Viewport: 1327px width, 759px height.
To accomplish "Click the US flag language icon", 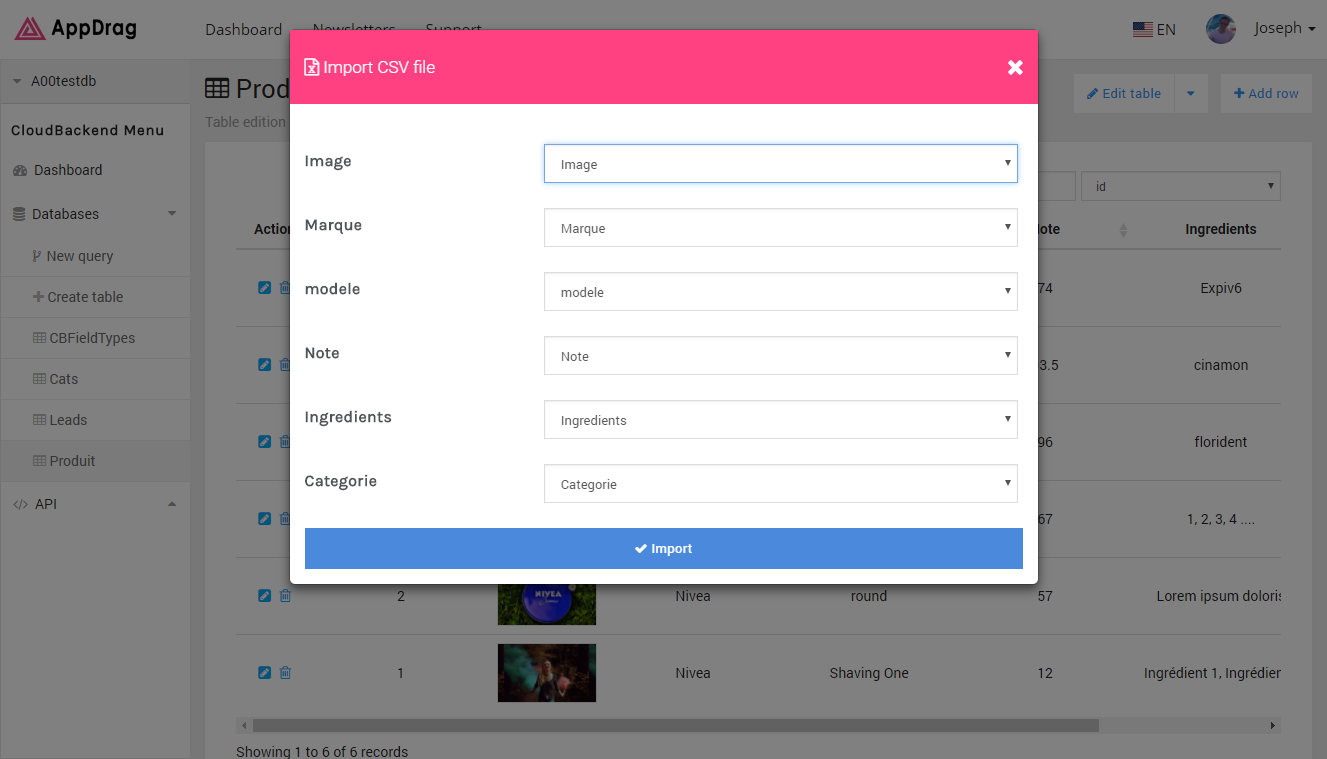I will click(1142, 30).
